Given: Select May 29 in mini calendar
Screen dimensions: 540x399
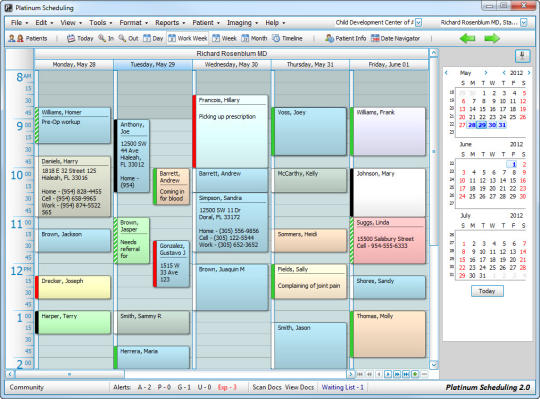Looking at the screenshot, I should pyautogui.click(x=482, y=125).
